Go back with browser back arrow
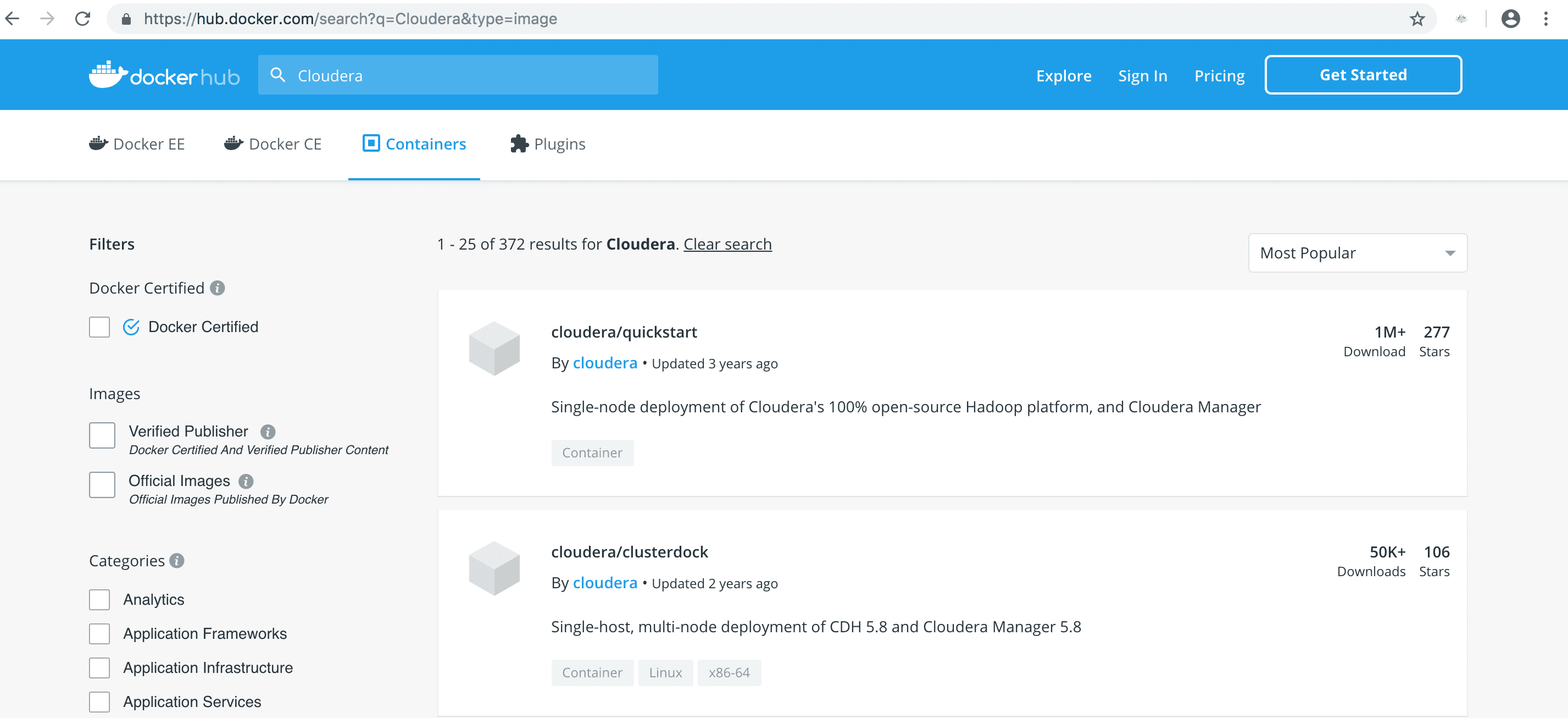Viewport: 1568px width, 718px height. (x=13, y=19)
